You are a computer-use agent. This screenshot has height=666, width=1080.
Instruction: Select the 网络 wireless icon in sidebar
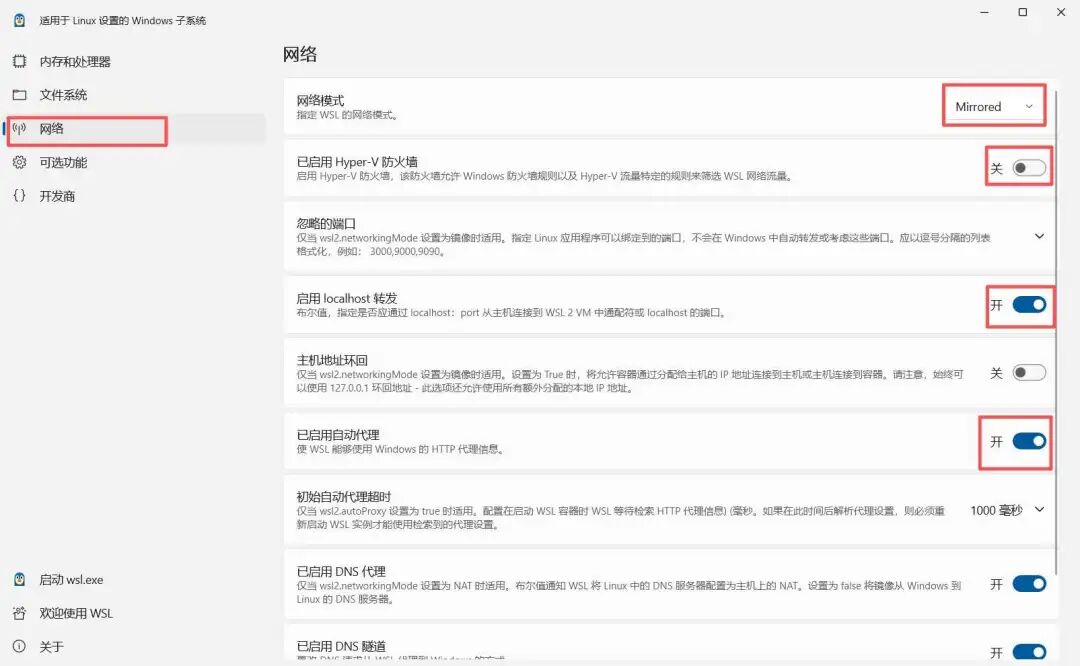[x=19, y=131]
